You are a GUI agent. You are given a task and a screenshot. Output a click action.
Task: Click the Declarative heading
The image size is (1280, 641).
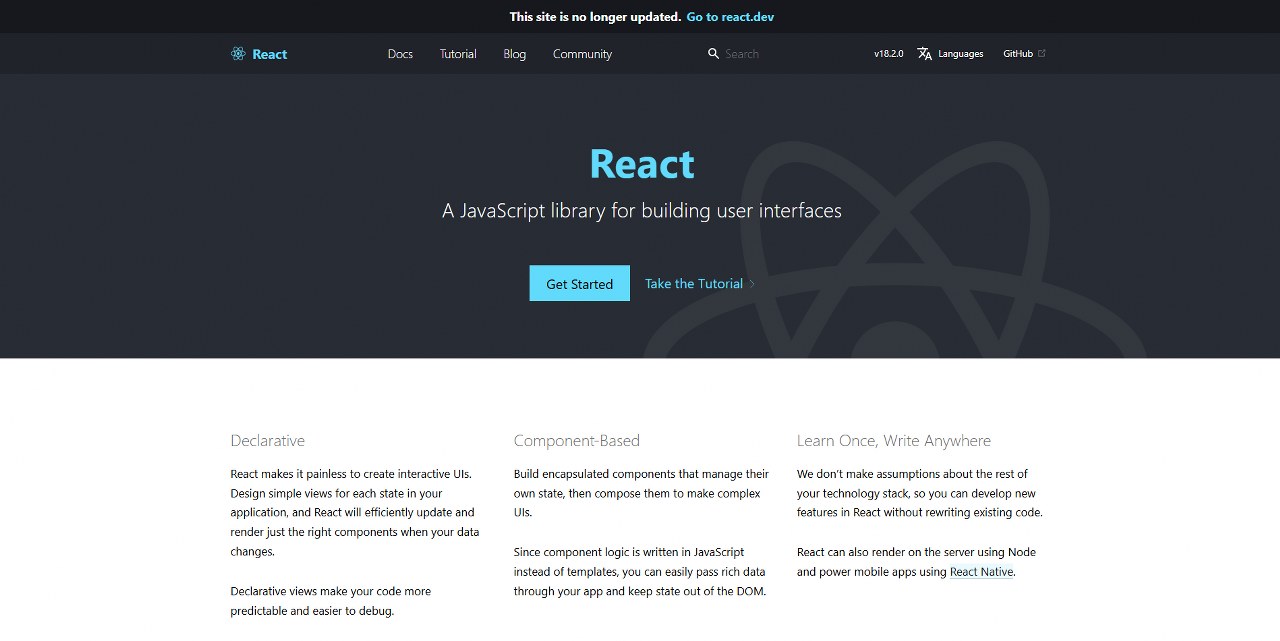point(268,441)
